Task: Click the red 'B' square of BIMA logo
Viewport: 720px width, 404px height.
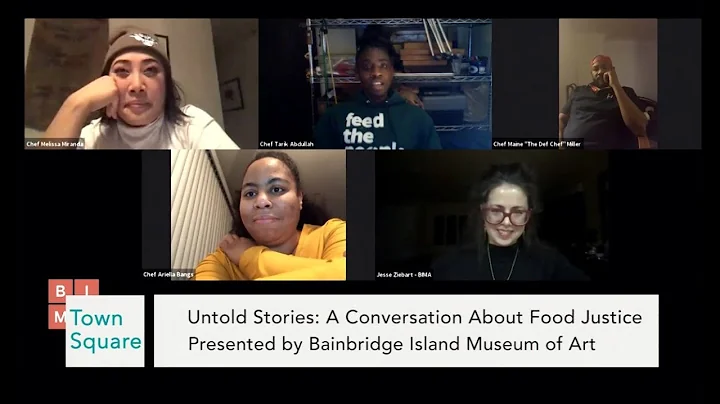Action: 60,290
